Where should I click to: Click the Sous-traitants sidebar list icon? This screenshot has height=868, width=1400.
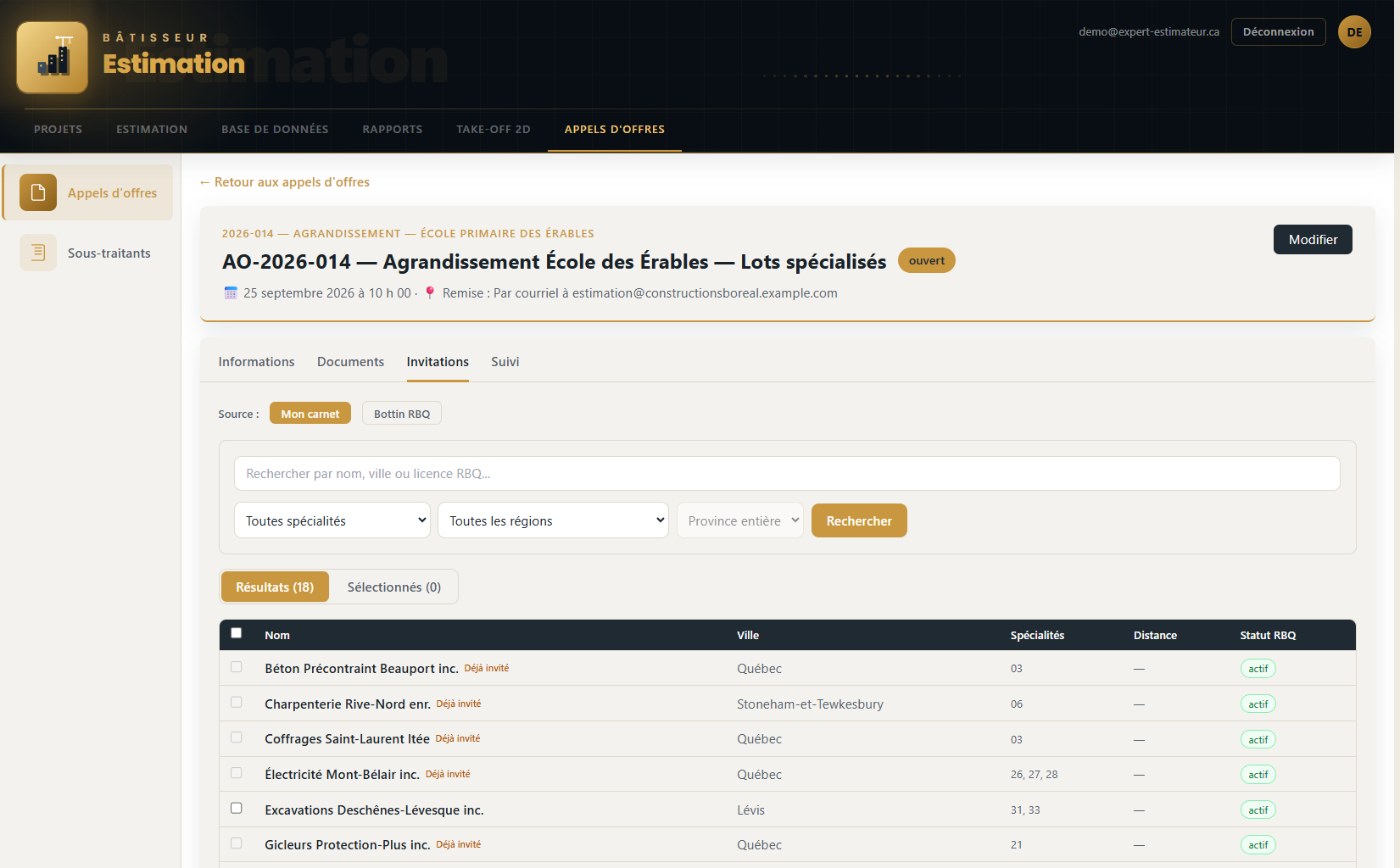[38, 252]
